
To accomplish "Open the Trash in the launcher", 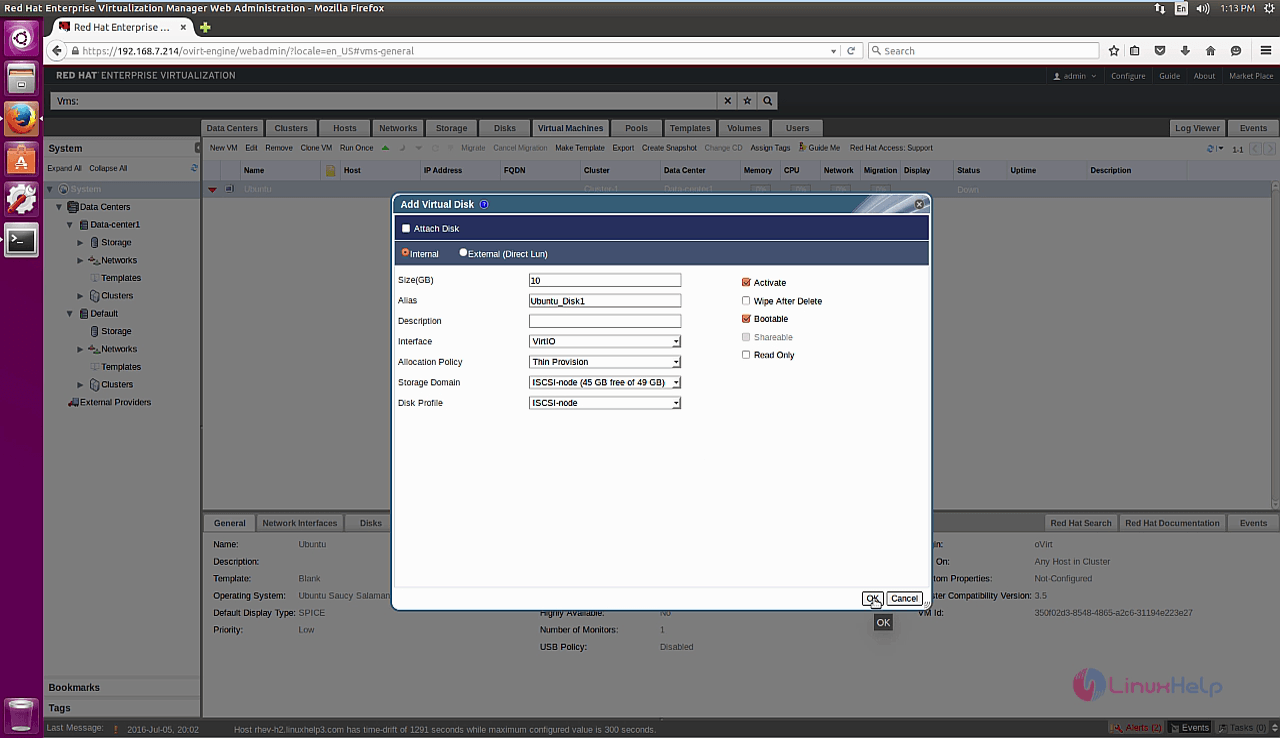I will click(x=21, y=714).
